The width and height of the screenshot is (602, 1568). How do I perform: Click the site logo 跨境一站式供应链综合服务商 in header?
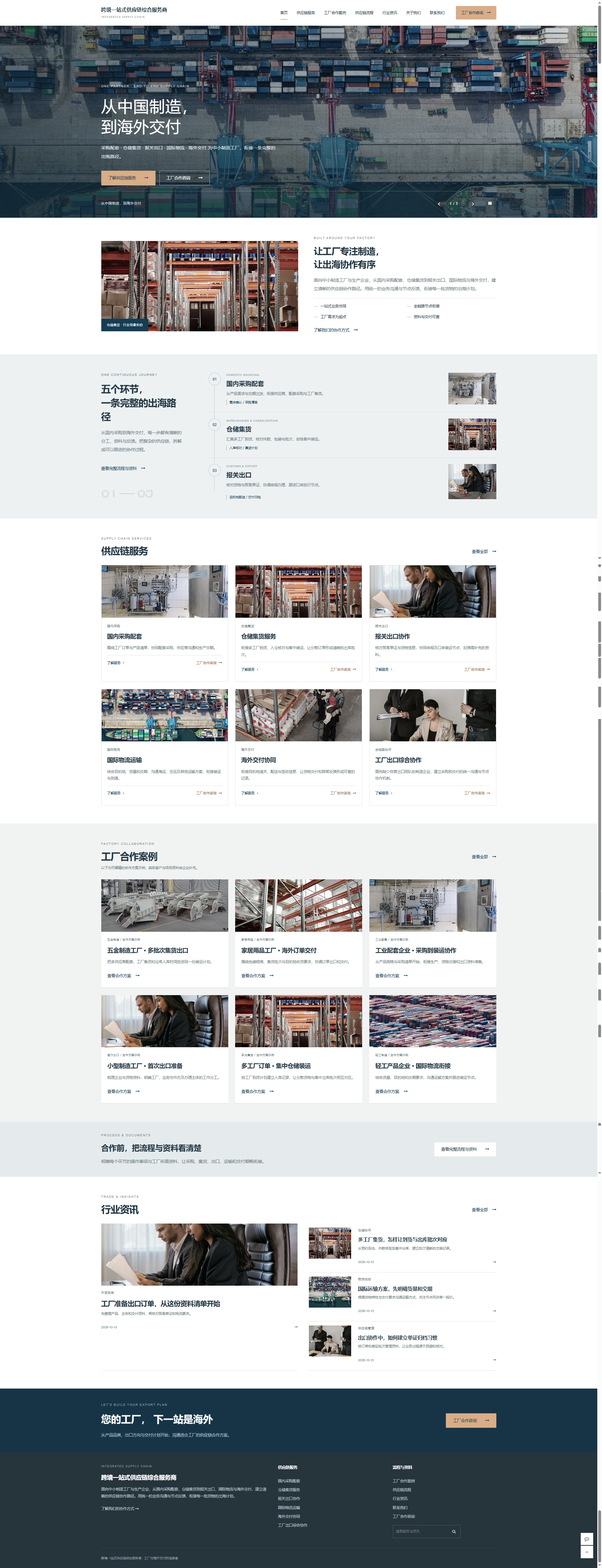pos(134,12)
